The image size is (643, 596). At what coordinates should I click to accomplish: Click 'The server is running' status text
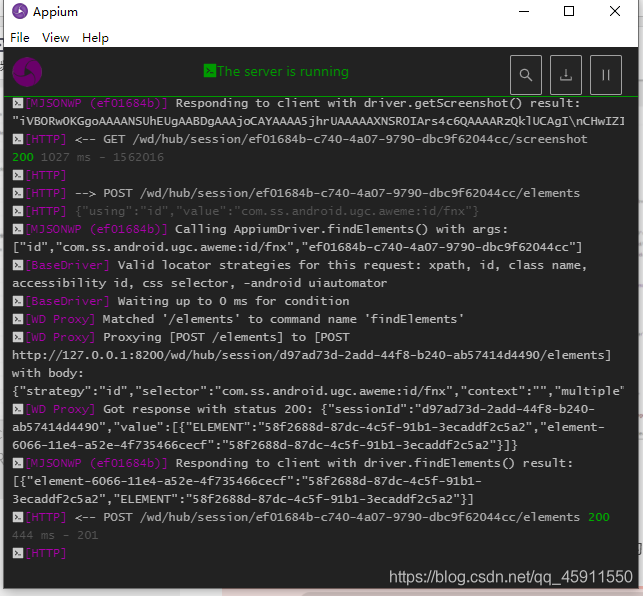pos(283,71)
